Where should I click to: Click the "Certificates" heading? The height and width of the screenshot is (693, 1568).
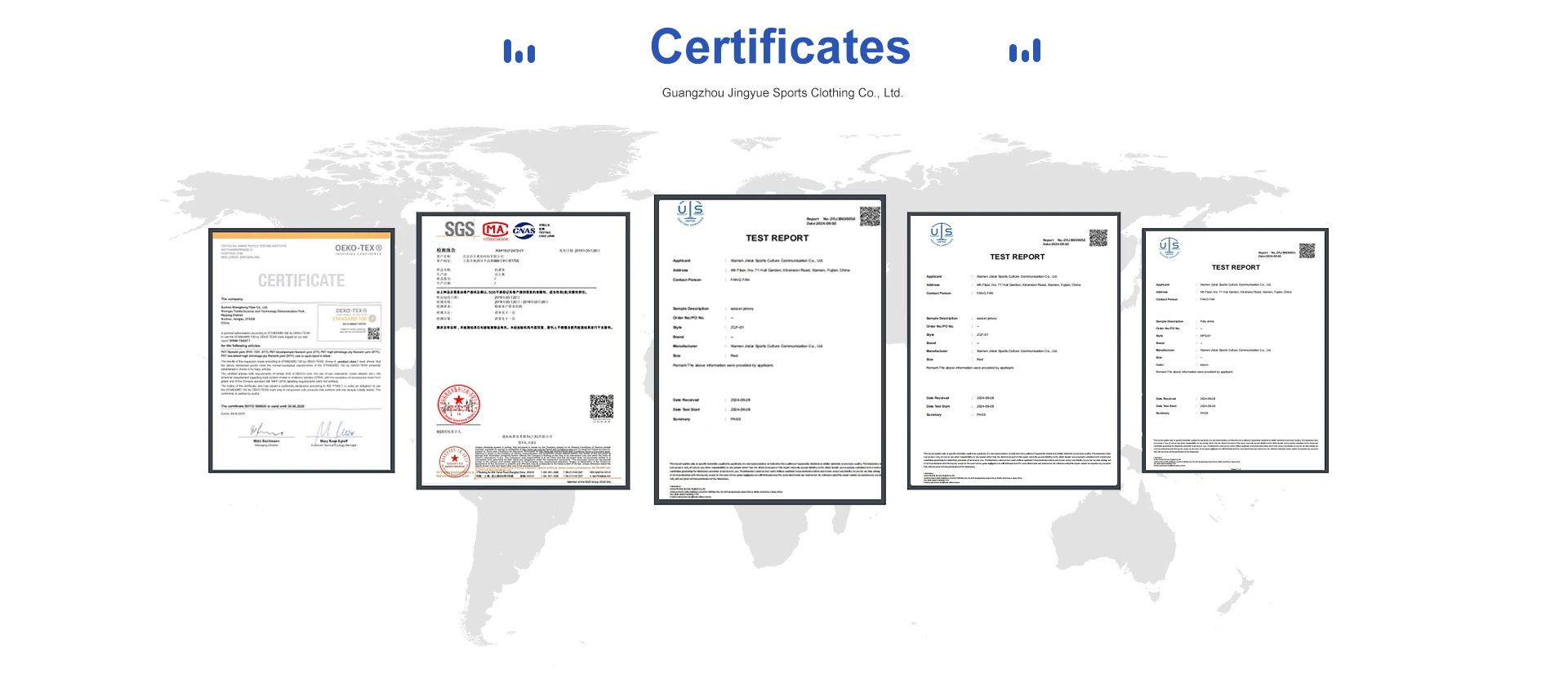[x=780, y=47]
